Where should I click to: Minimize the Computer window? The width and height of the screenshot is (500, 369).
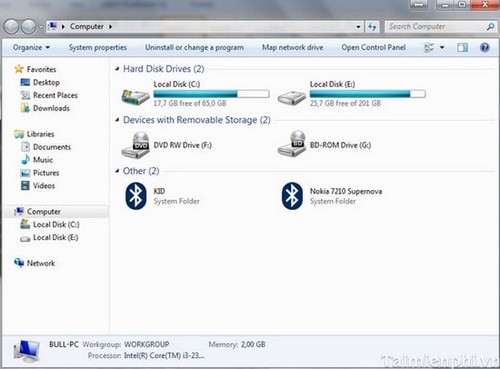[x=445, y=5]
